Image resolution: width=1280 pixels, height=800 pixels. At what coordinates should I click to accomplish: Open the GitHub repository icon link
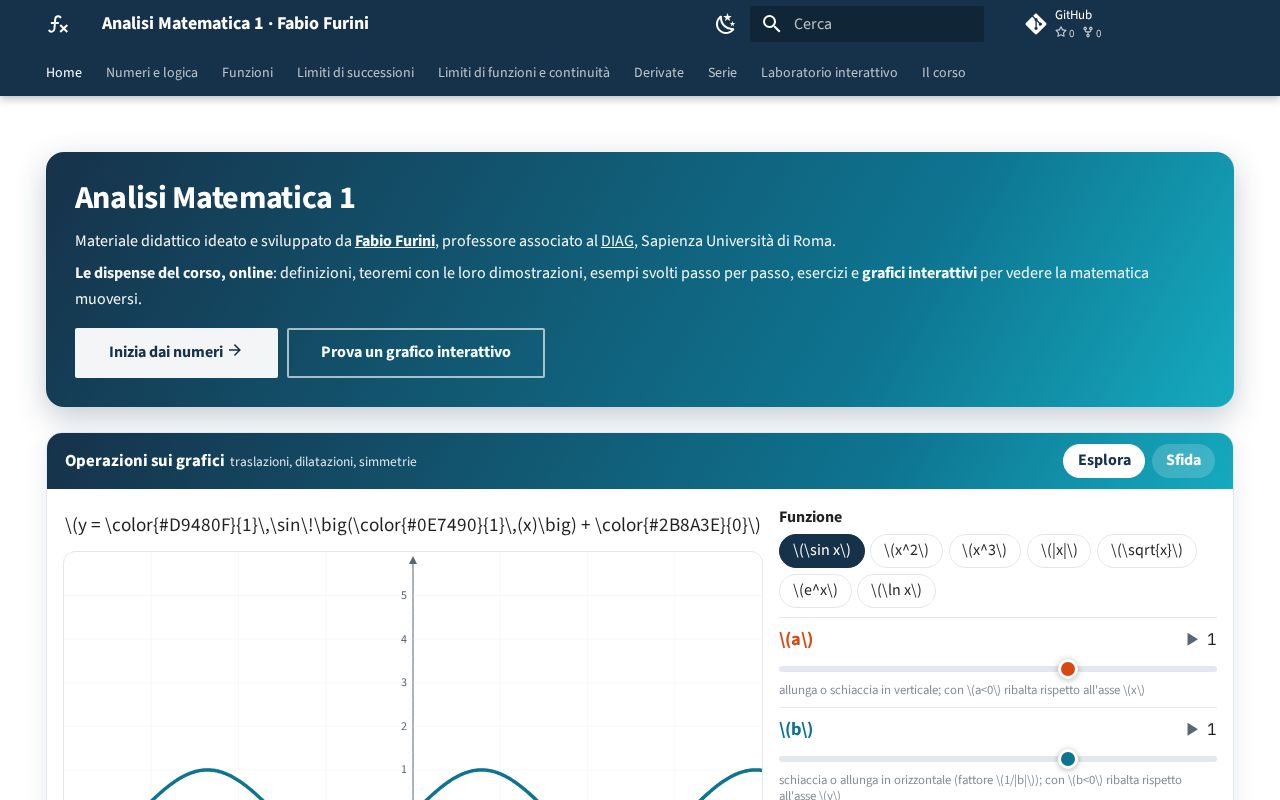[1036, 24]
